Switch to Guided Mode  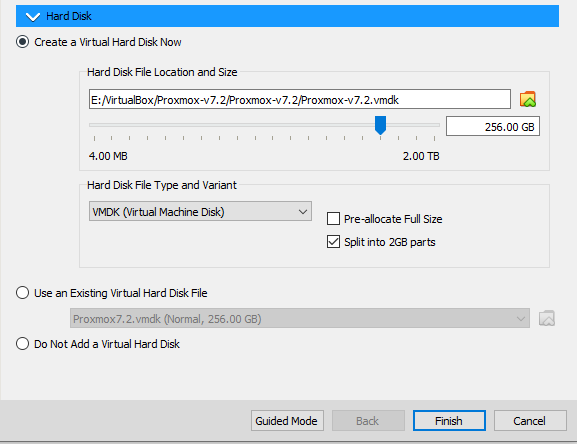coord(287,420)
